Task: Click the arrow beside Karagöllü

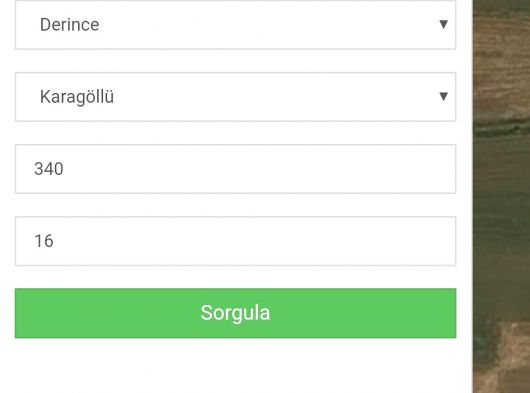Action: [x=443, y=97]
